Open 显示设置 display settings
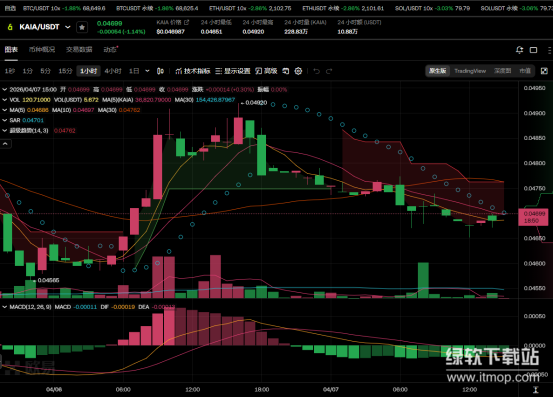 (233, 71)
